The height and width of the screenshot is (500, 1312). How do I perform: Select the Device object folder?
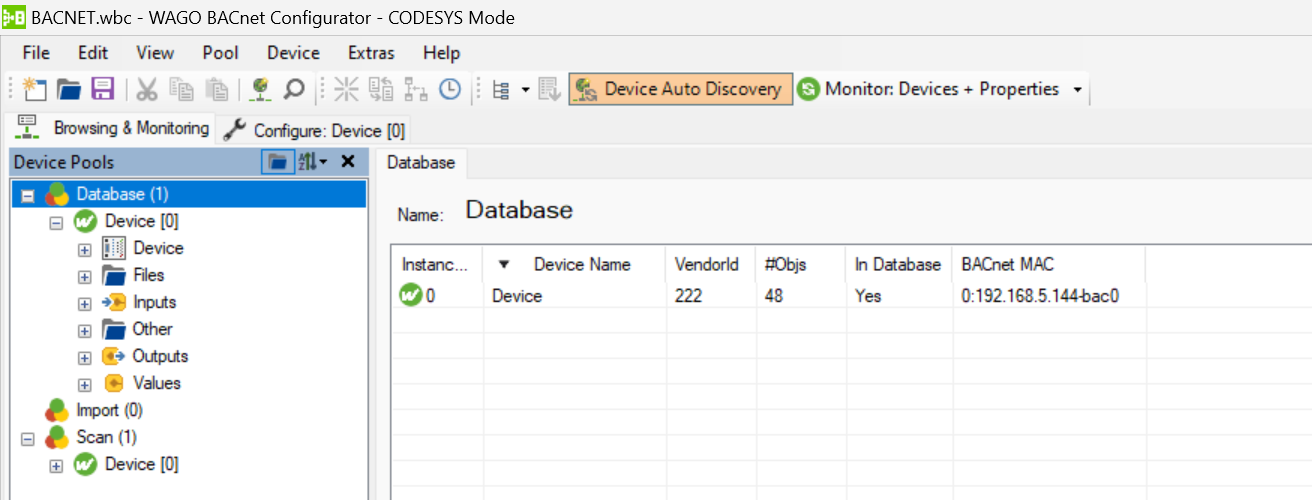point(158,248)
